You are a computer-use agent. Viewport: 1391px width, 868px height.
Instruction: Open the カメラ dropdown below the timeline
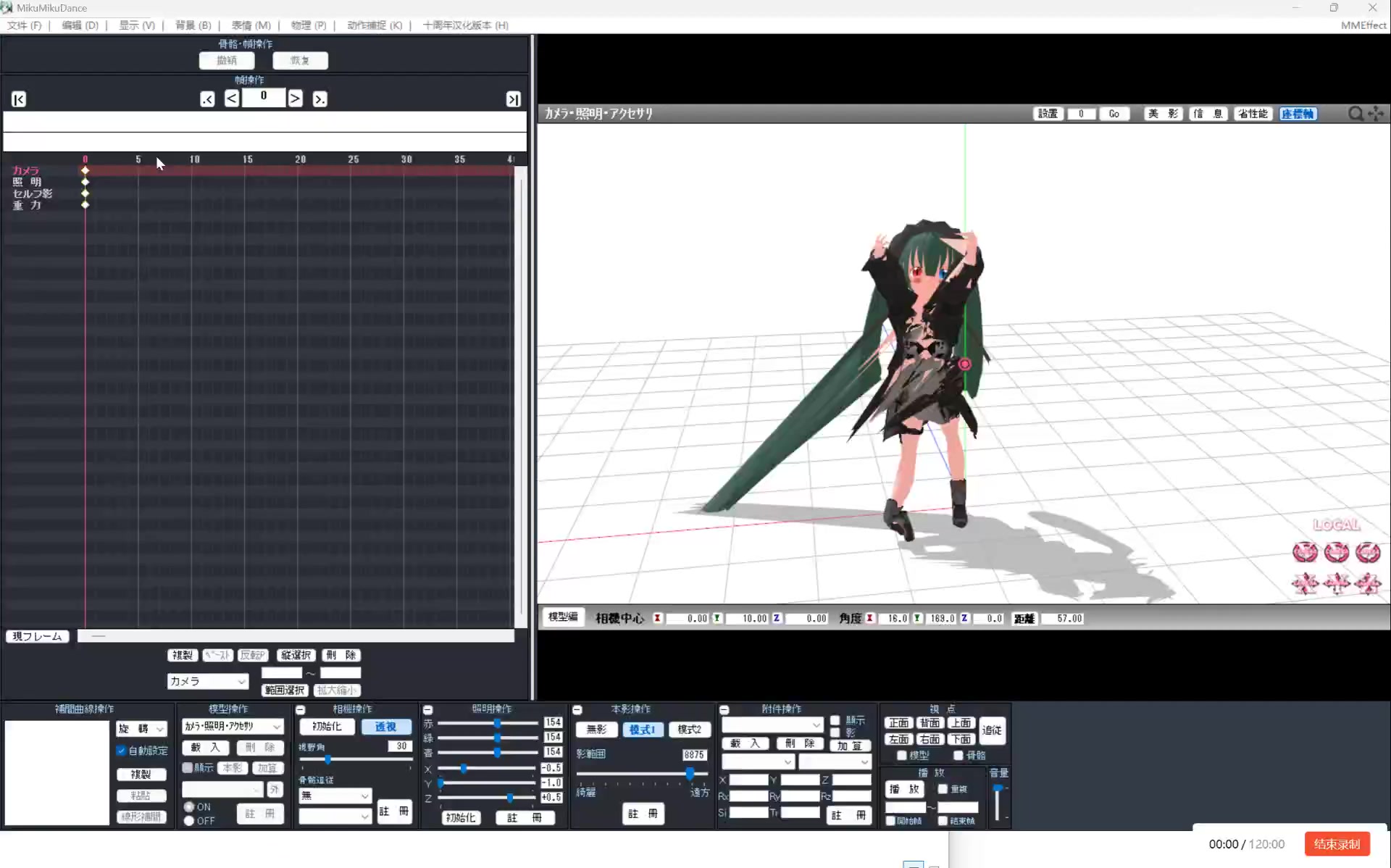click(x=208, y=681)
